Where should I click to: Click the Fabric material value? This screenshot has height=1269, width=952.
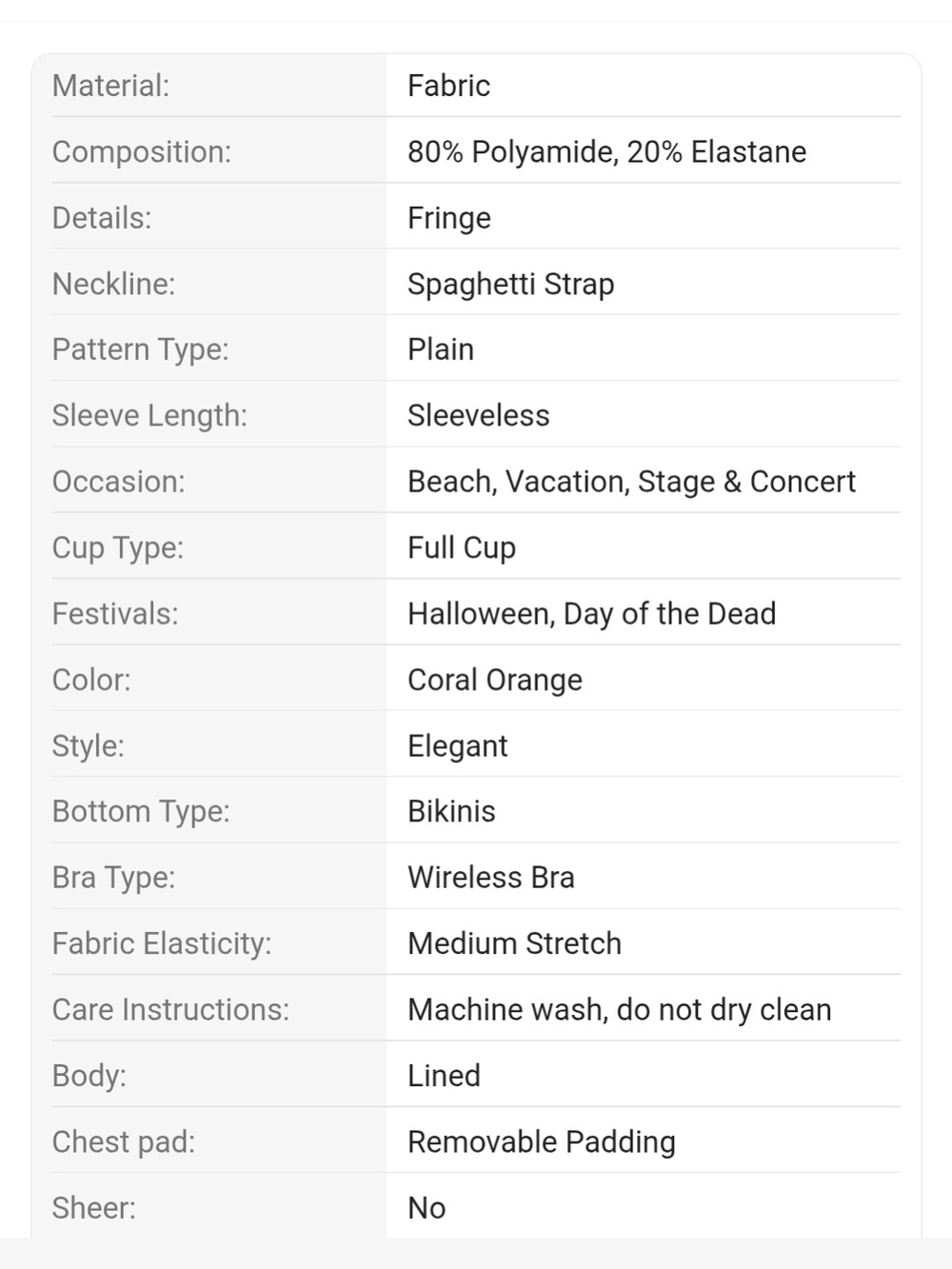(x=448, y=86)
